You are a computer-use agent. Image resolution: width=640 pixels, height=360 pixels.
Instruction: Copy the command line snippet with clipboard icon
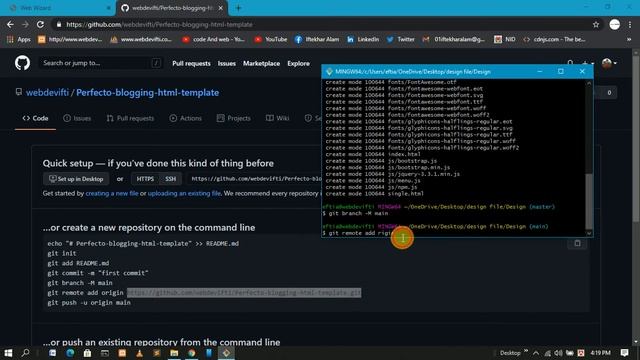point(578,243)
